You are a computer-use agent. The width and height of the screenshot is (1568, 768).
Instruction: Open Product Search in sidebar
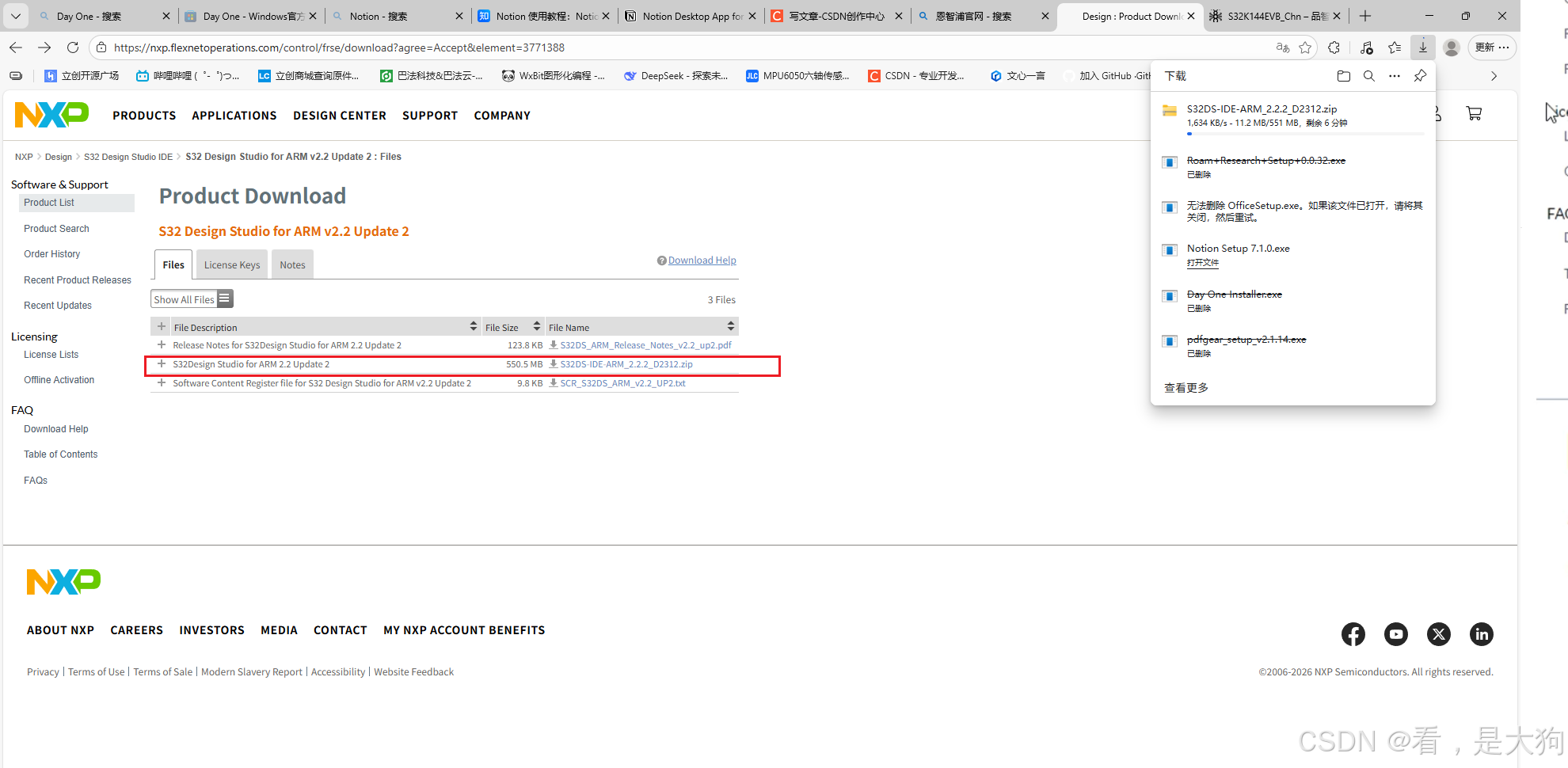56,229
